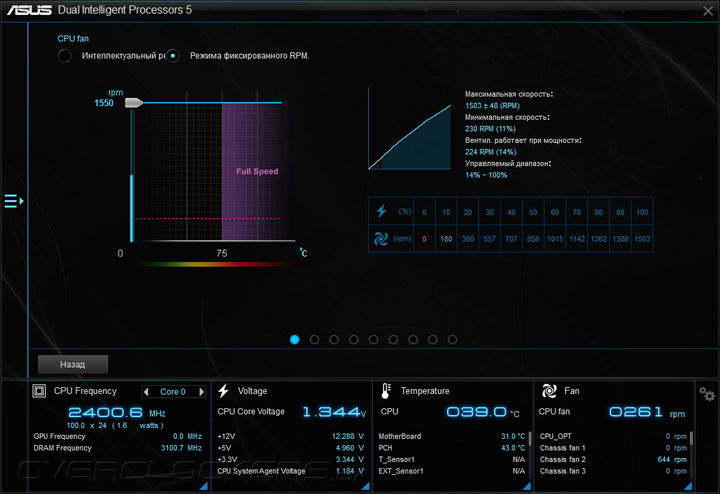
Task: Click the fan rpm icon in table
Action: (381, 239)
